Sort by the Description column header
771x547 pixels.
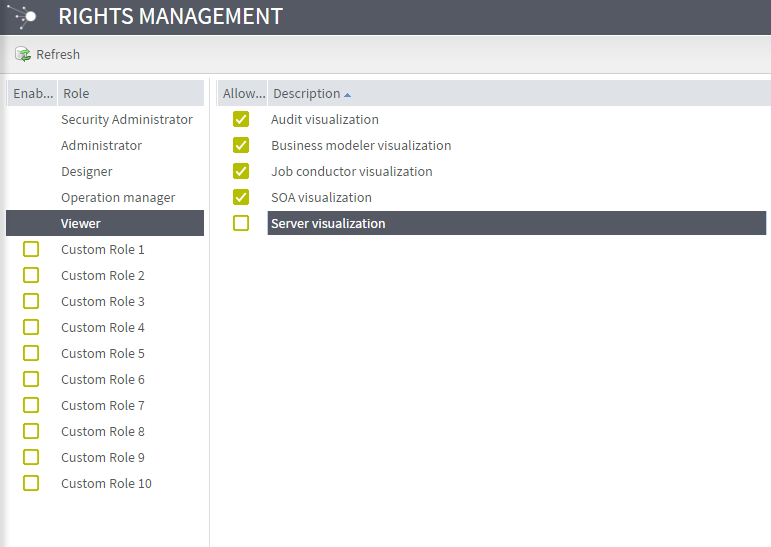click(306, 93)
